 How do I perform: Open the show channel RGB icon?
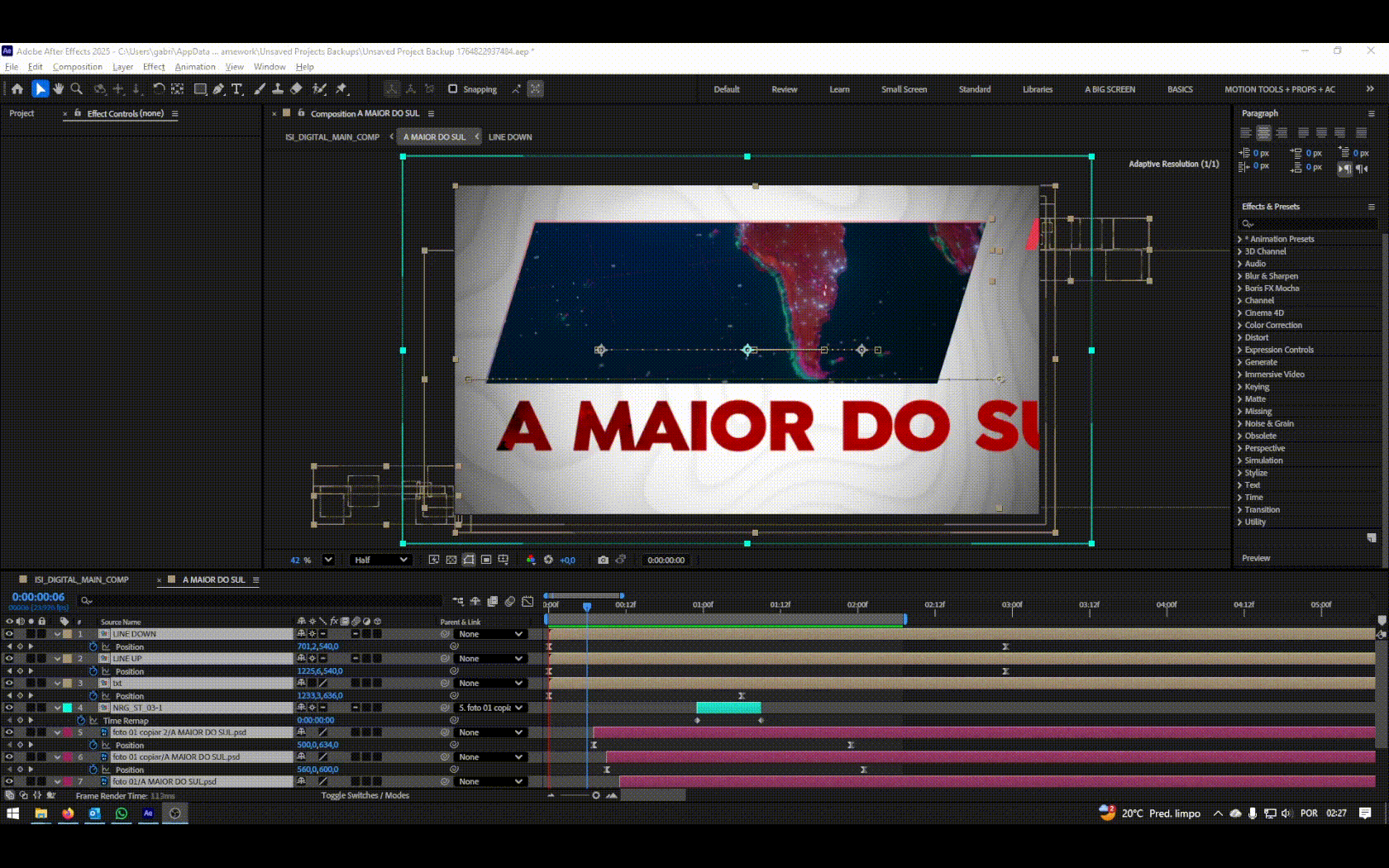531,560
